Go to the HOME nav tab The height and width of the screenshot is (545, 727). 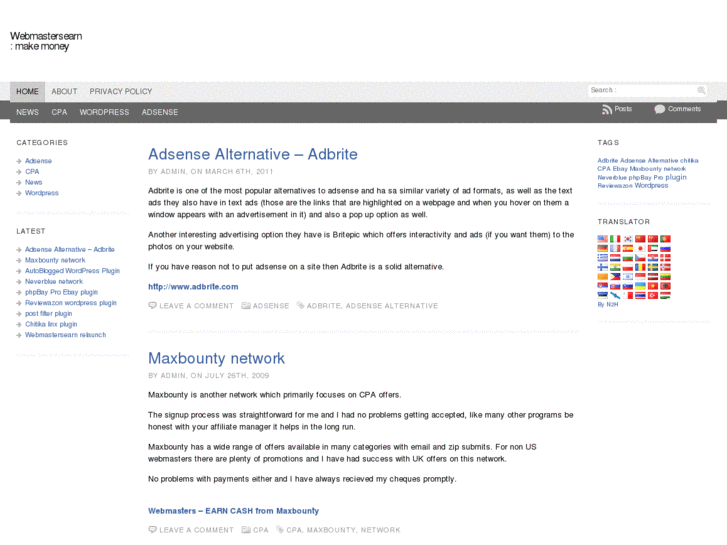click(x=27, y=92)
